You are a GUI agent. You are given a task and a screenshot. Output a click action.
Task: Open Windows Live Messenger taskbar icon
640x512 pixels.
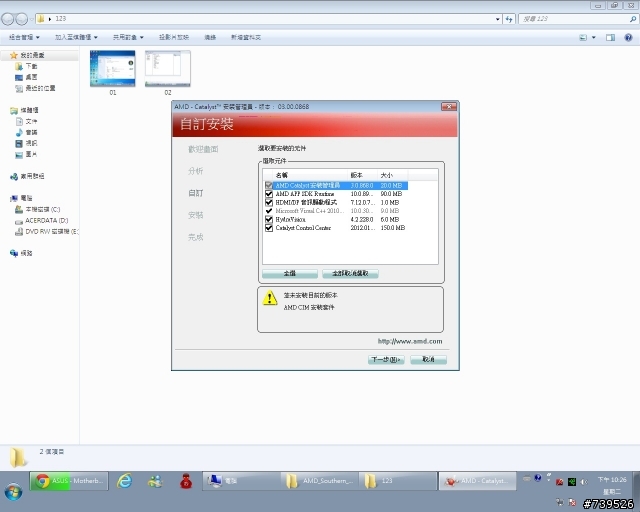(155, 481)
